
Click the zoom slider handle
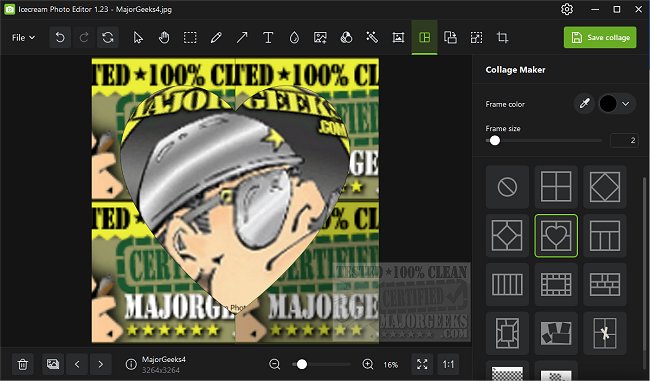[x=302, y=364]
